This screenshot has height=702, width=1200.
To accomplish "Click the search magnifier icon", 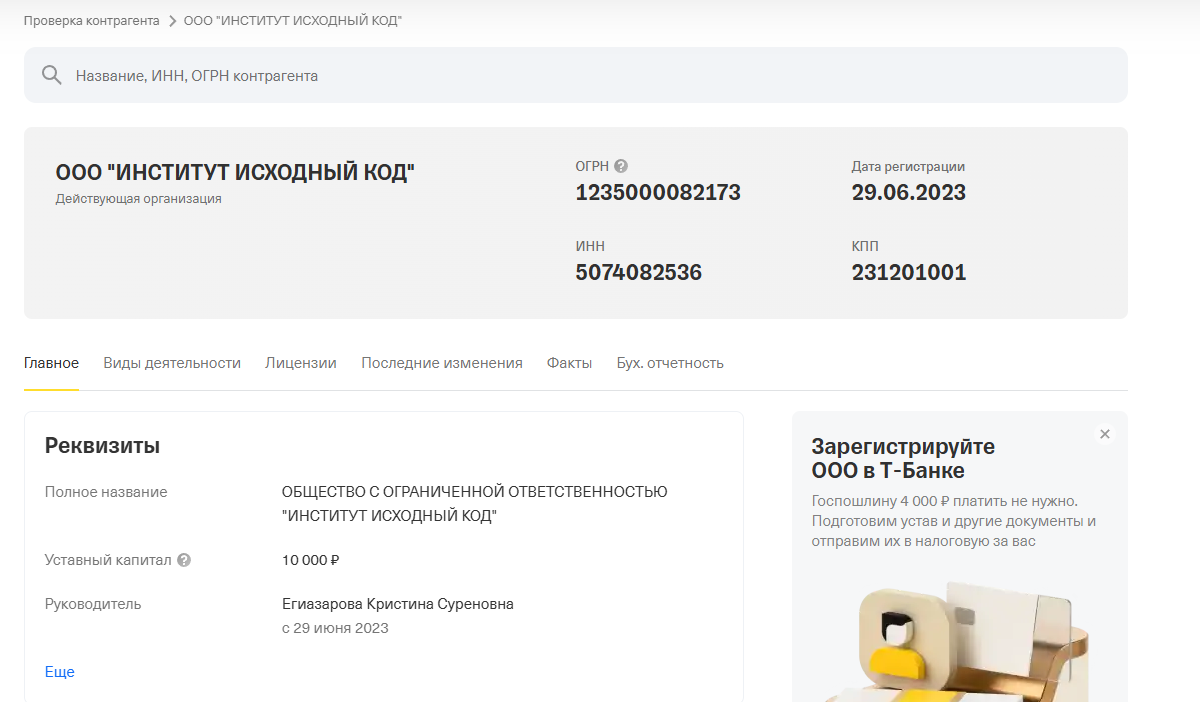I will (50, 74).
